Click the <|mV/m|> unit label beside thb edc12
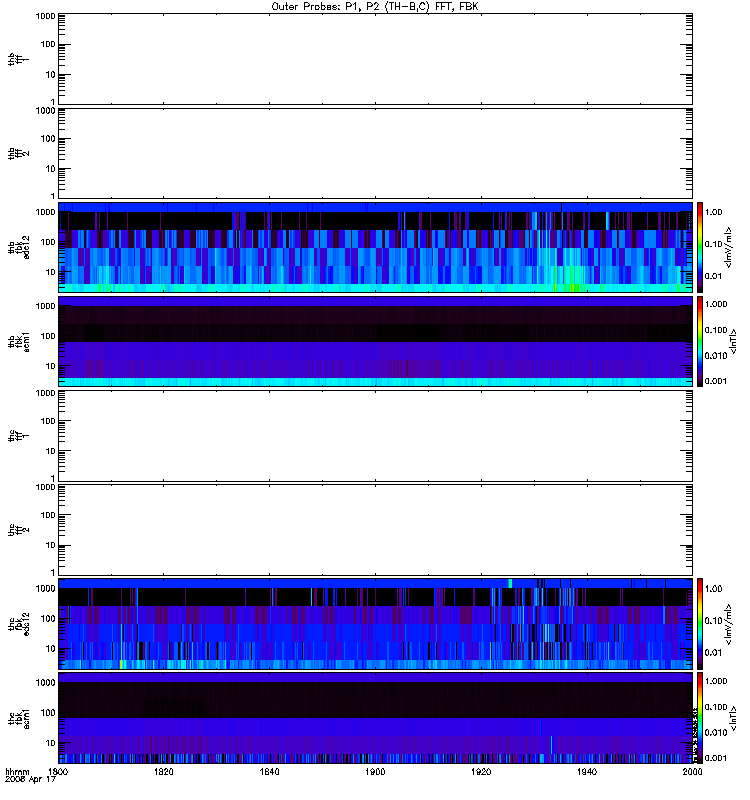The width and height of the screenshot is (750, 800). pos(728,247)
